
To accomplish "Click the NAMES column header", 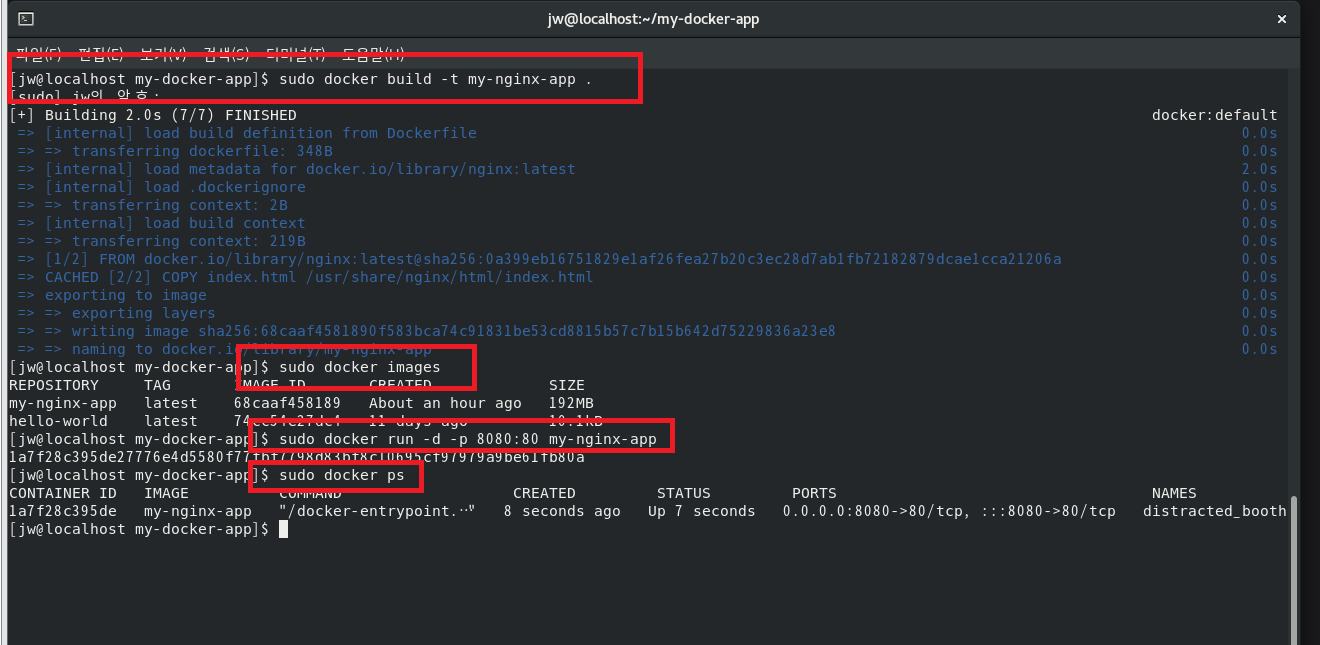I will 1174,493.
